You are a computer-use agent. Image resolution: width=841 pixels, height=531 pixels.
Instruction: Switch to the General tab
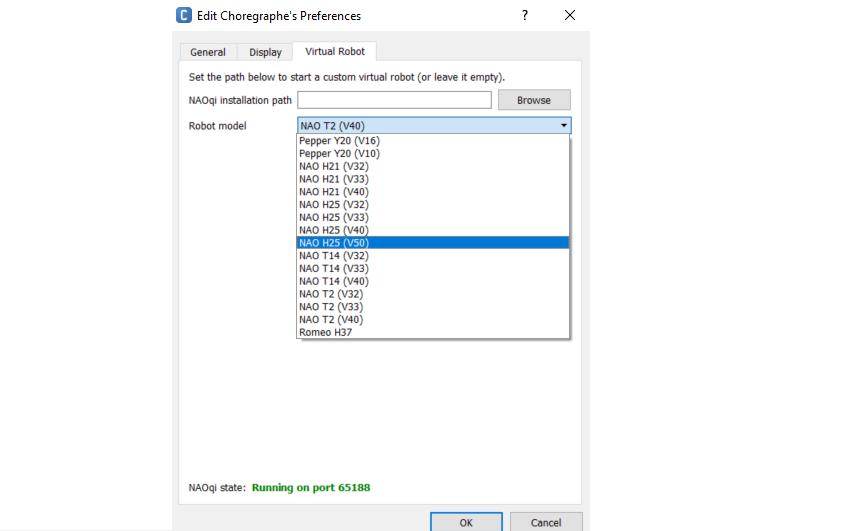[x=208, y=52]
